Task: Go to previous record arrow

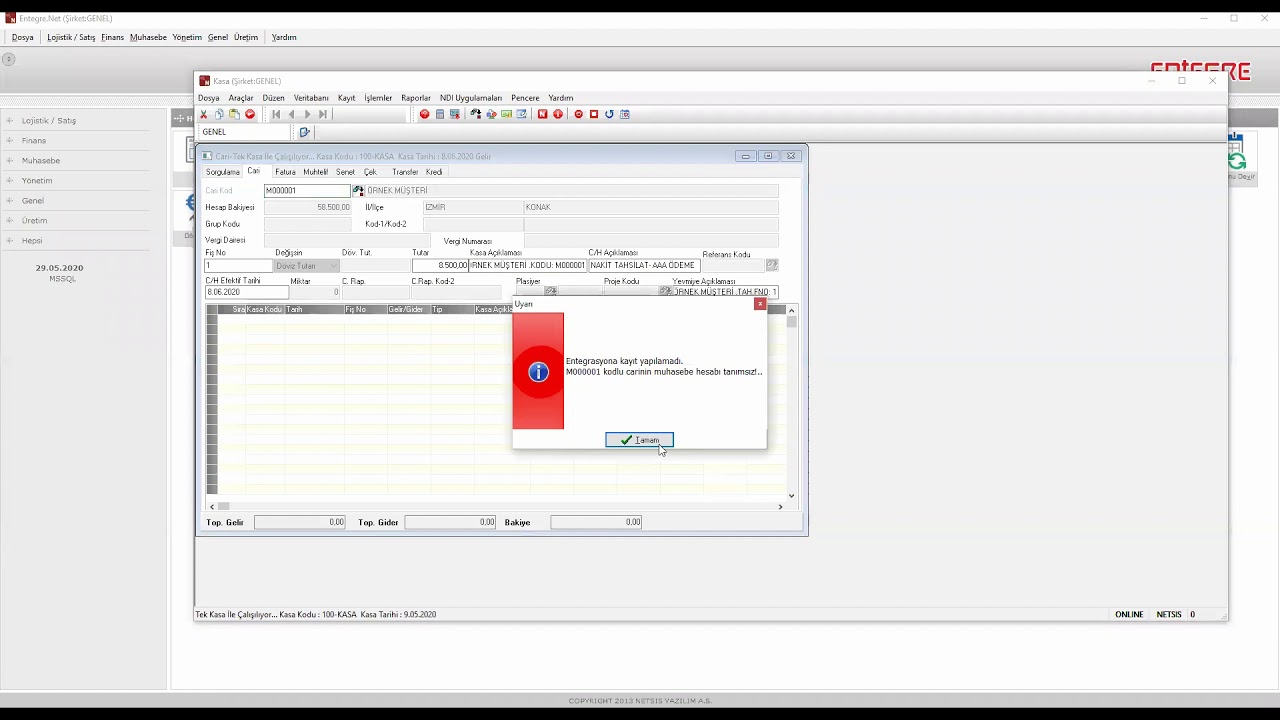Action: point(291,114)
